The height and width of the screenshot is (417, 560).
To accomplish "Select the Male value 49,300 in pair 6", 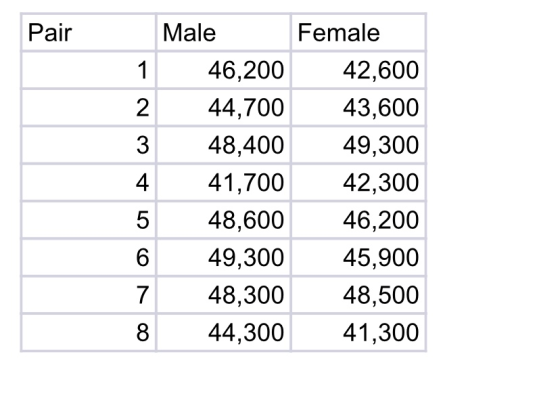I will [224, 257].
